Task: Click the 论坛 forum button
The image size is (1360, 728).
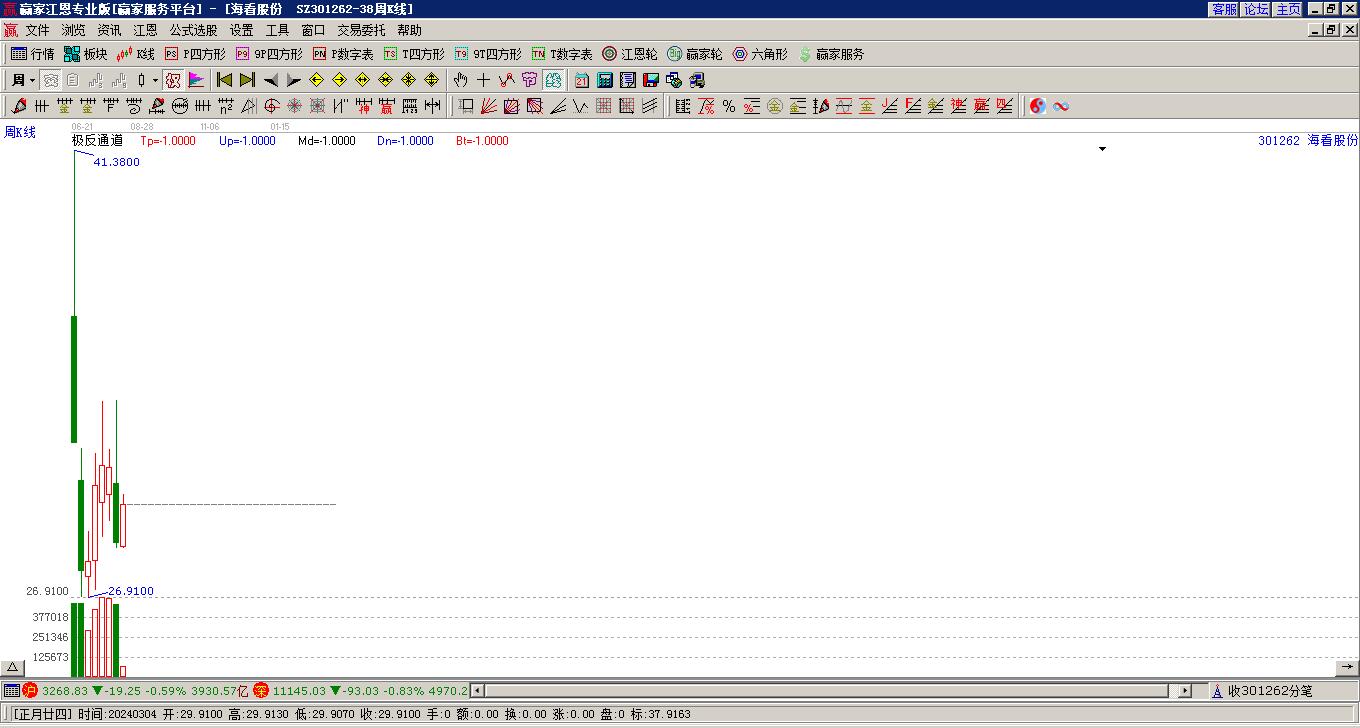Action: coord(1256,9)
